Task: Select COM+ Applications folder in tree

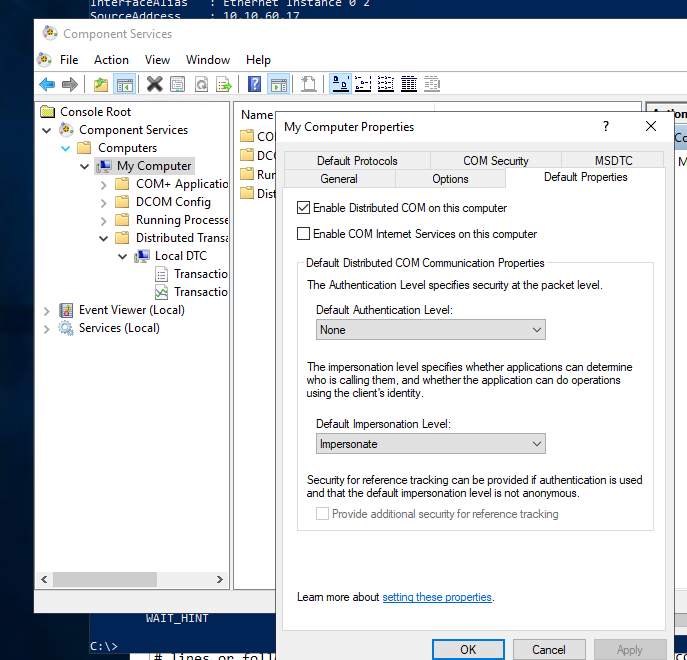Action: (182, 184)
